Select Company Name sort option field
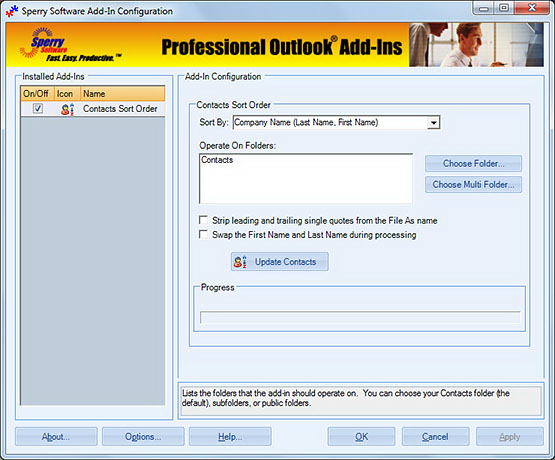 click(x=337, y=122)
